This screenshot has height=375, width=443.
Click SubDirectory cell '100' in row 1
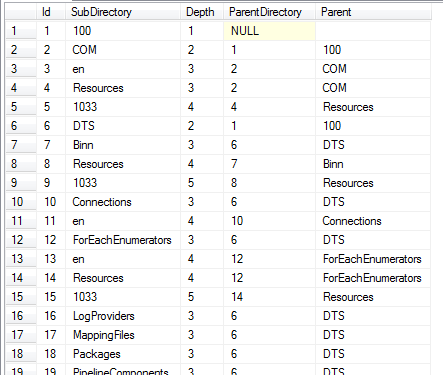point(123,31)
